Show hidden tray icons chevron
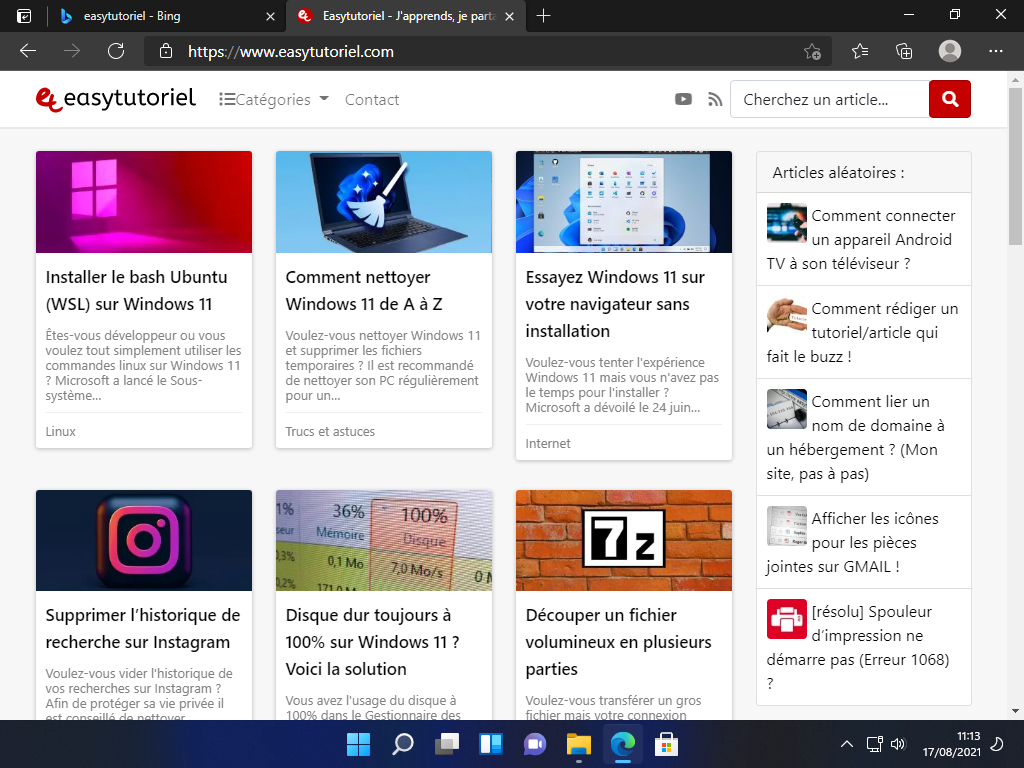Viewport: 1024px width, 768px height. (847, 744)
